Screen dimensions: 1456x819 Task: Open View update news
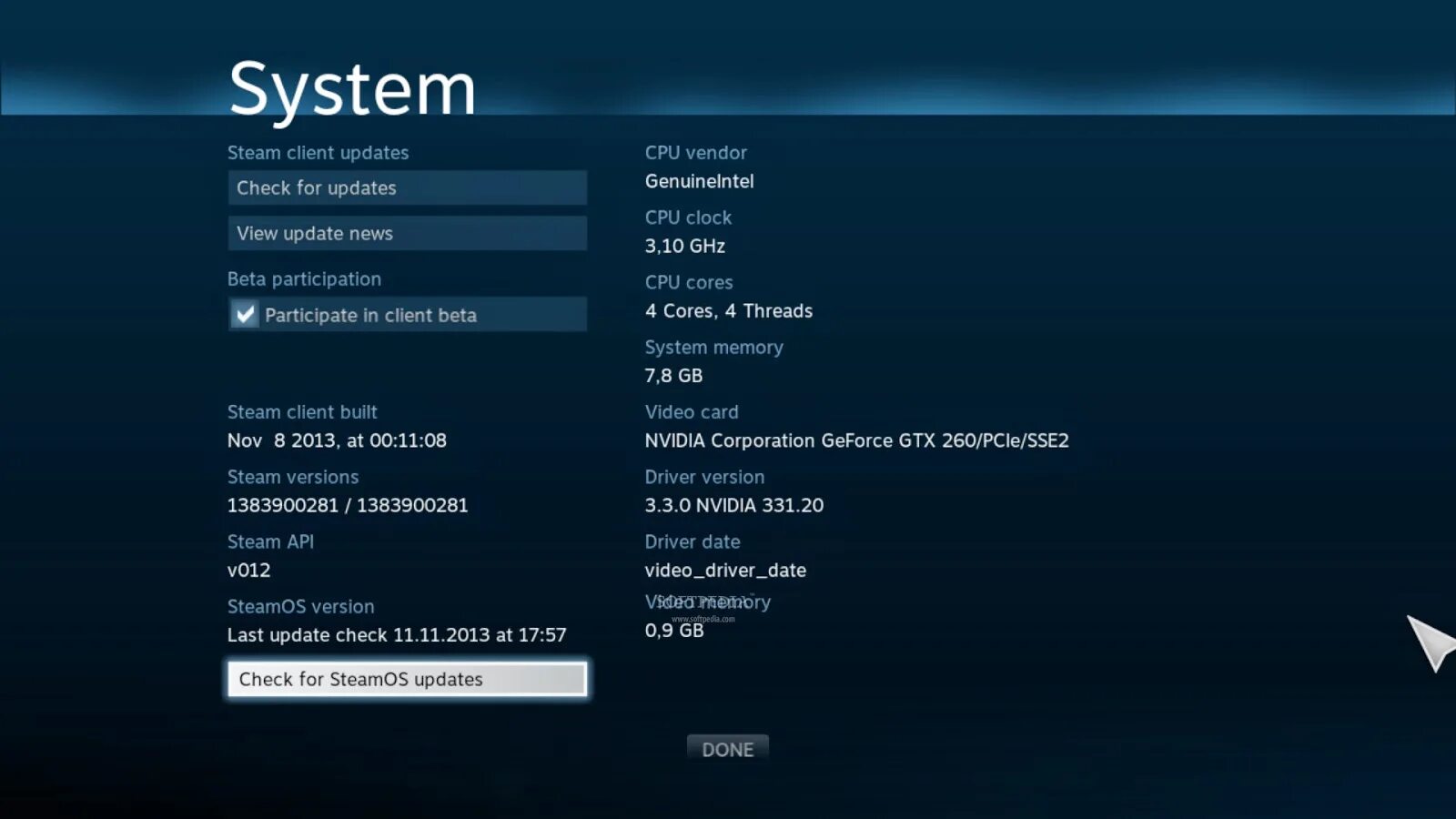coord(407,233)
